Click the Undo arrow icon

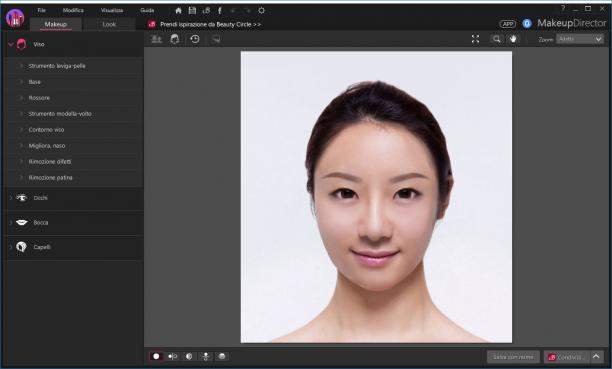coord(233,11)
